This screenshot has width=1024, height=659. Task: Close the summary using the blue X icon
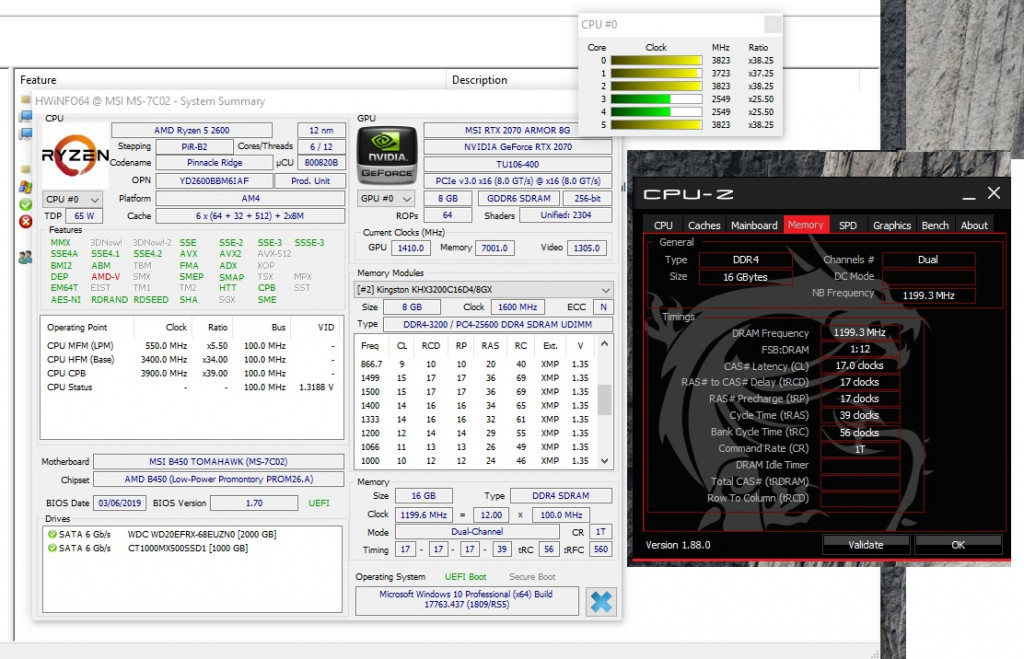point(601,602)
